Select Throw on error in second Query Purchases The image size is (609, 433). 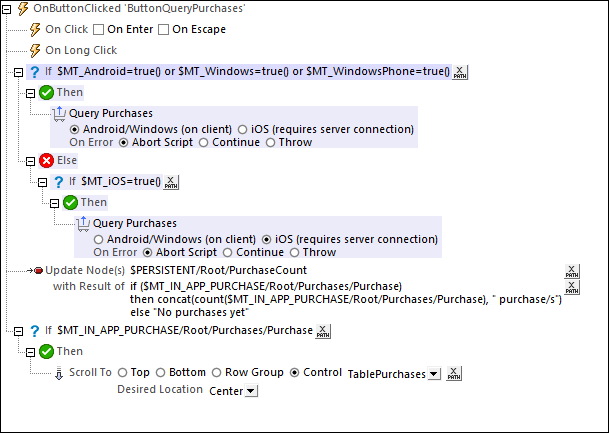click(294, 253)
